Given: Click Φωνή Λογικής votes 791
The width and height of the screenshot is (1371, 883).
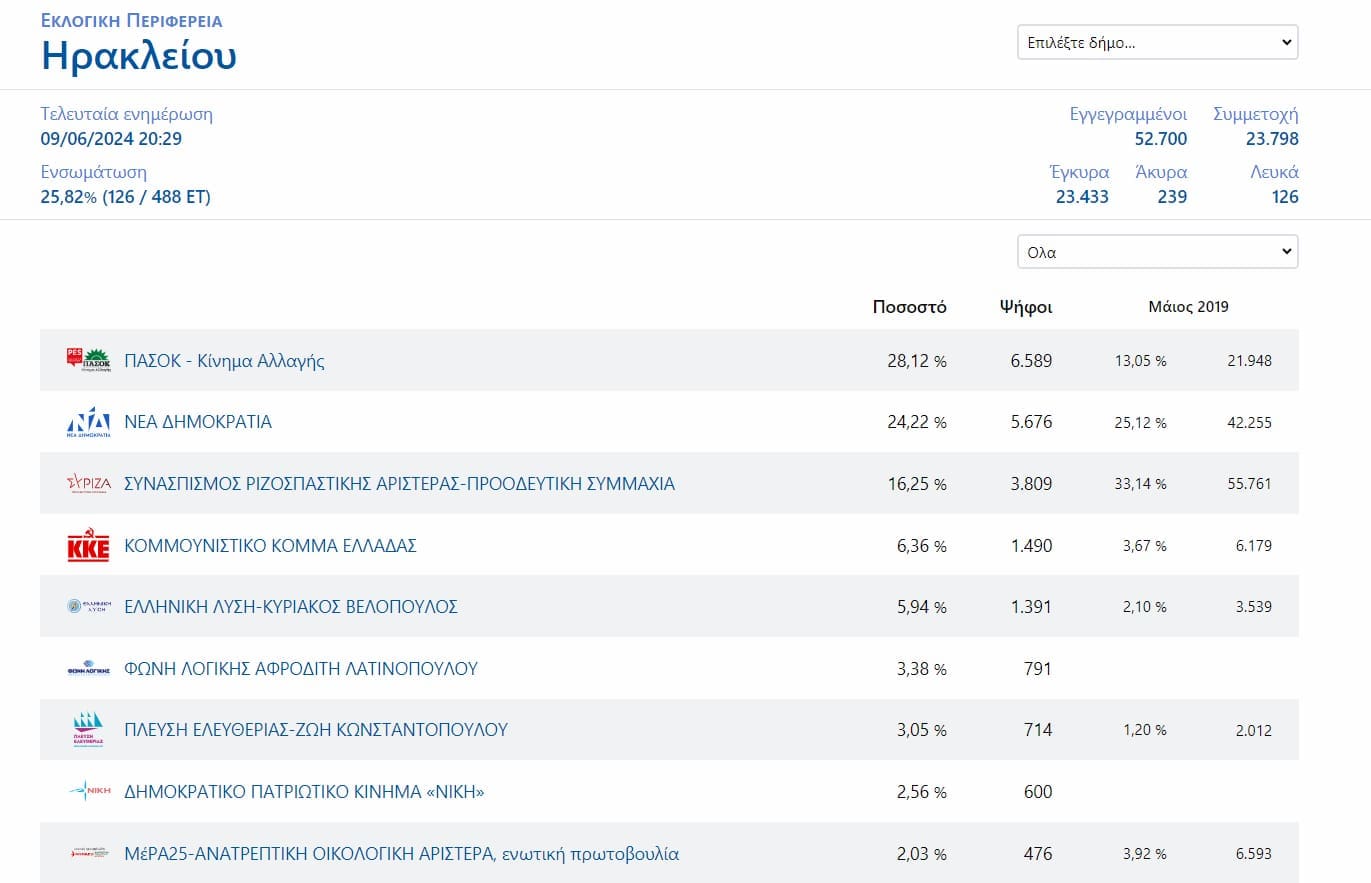Looking at the screenshot, I should point(1038,668).
